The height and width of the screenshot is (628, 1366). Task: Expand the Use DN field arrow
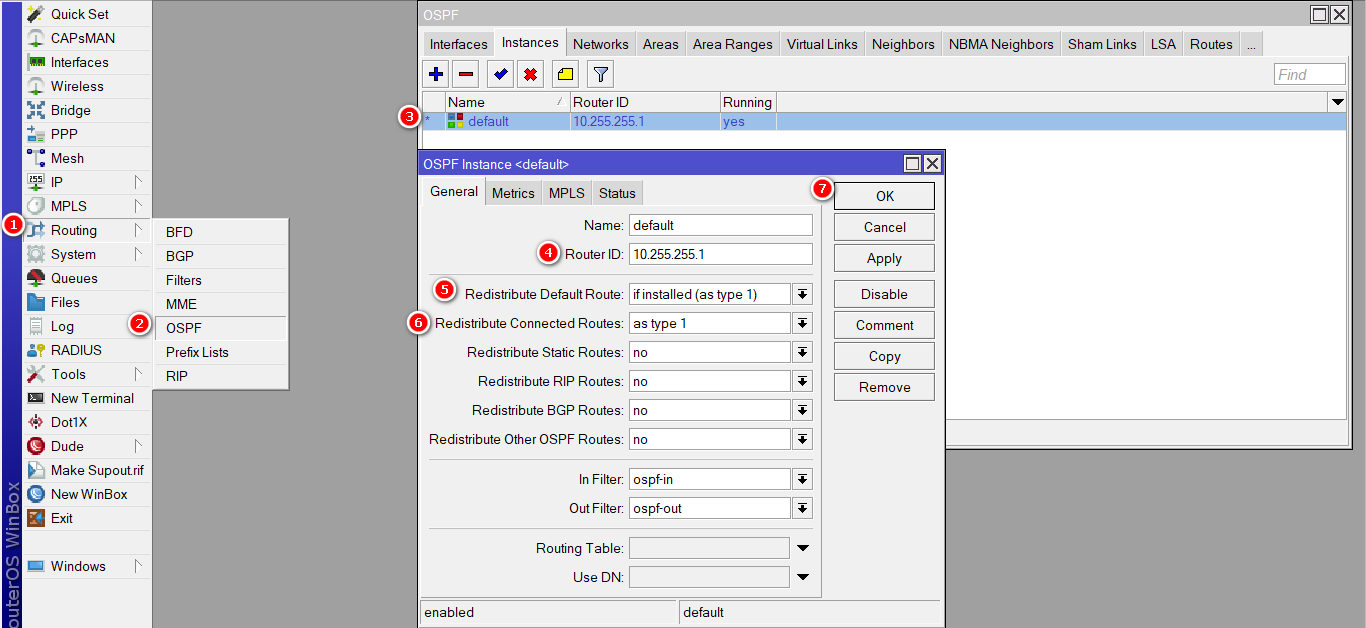pos(802,577)
